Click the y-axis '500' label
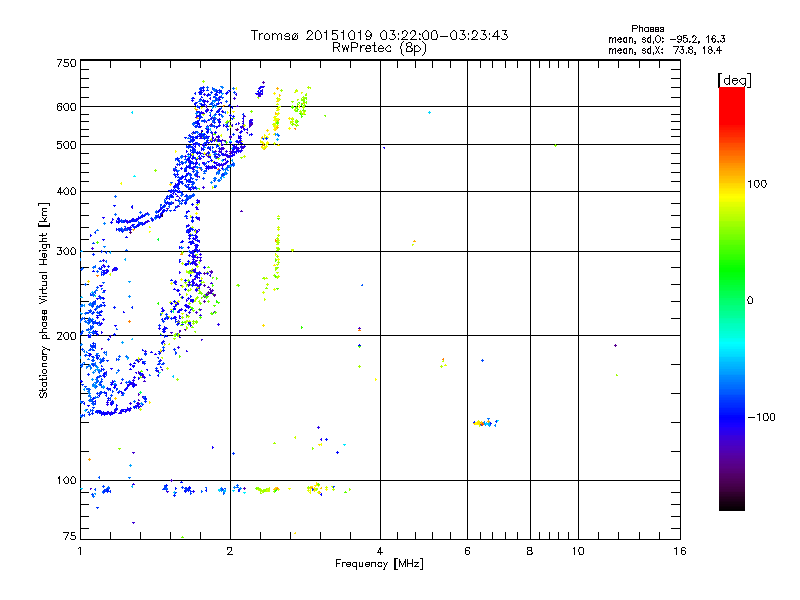 pyautogui.click(x=66, y=145)
